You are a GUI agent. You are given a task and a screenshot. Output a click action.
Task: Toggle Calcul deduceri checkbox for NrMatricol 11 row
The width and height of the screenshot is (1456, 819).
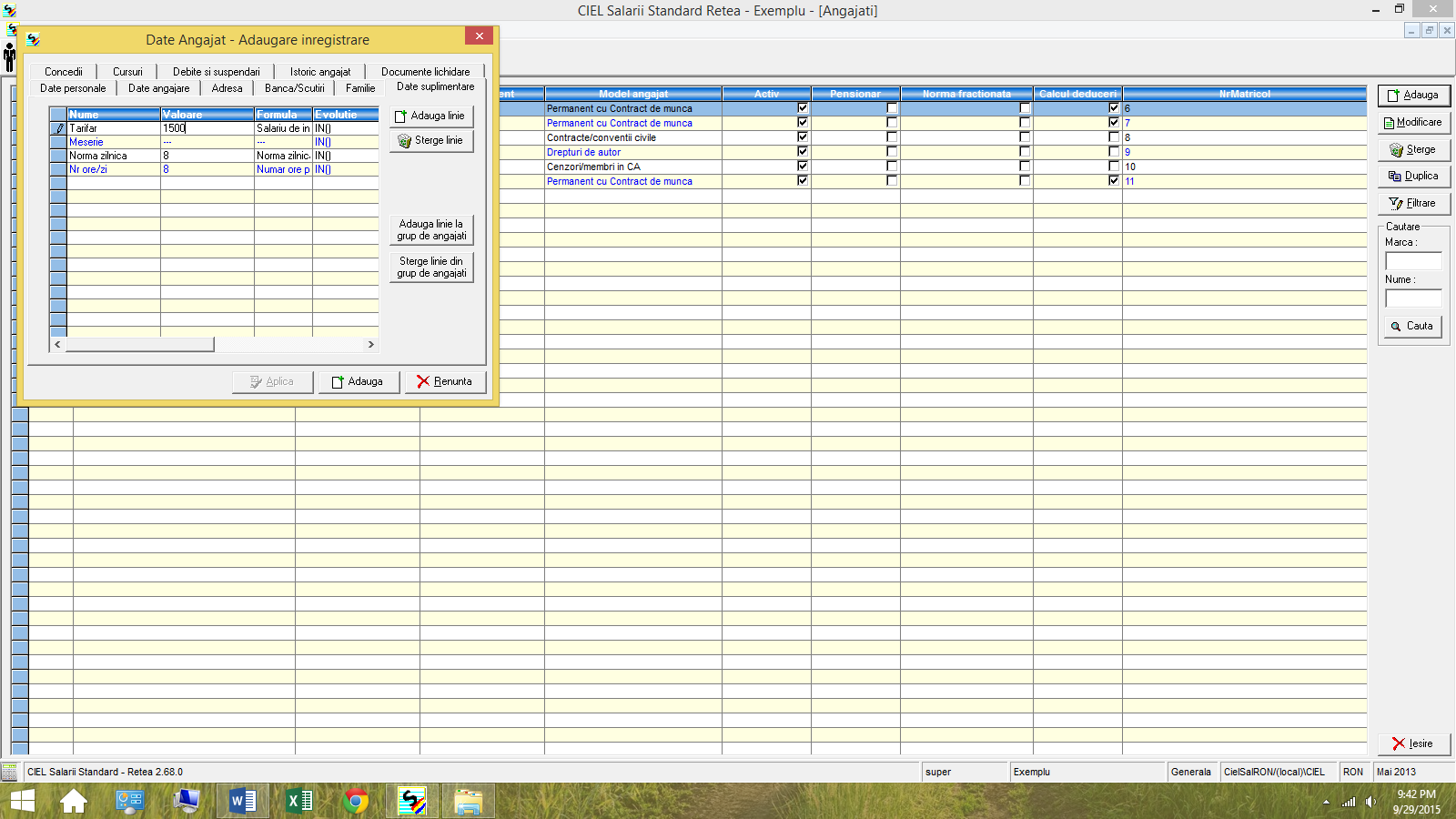(x=1114, y=181)
